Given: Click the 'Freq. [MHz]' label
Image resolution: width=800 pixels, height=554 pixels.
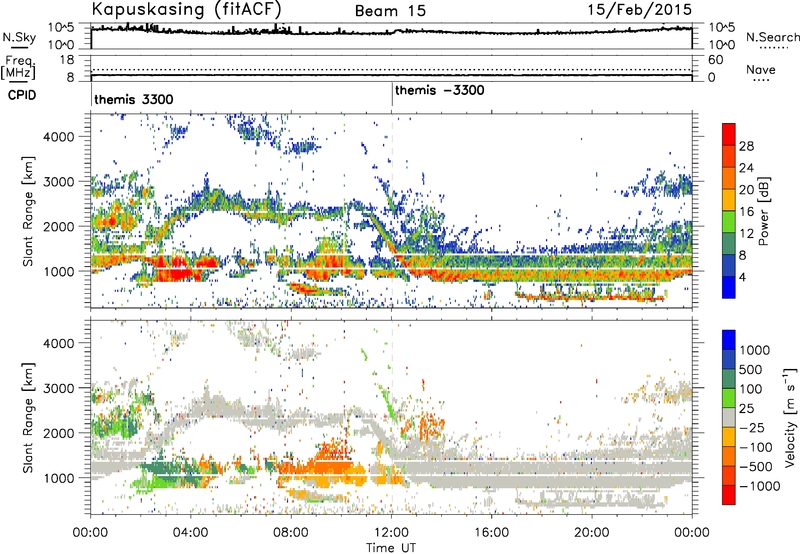Looking at the screenshot, I should [18, 67].
